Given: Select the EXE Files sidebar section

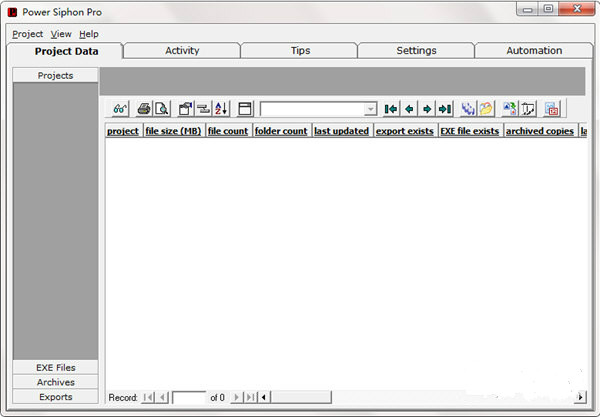Looking at the screenshot, I should (x=55, y=367).
